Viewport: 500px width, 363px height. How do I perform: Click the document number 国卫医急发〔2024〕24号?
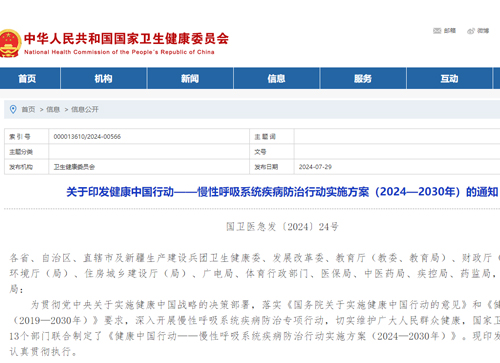pyautogui.click(x=282, y=227)
